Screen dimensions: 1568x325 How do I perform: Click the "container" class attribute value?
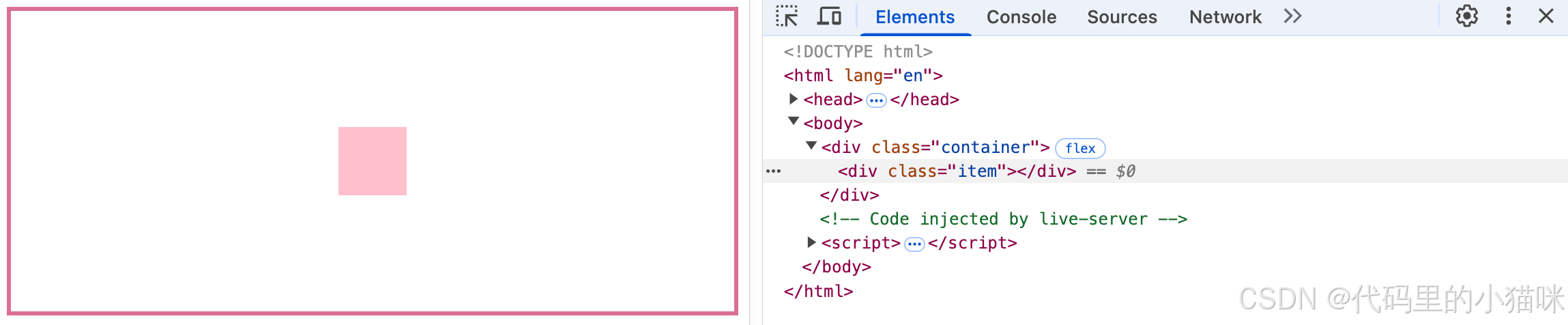click(985, 147)
